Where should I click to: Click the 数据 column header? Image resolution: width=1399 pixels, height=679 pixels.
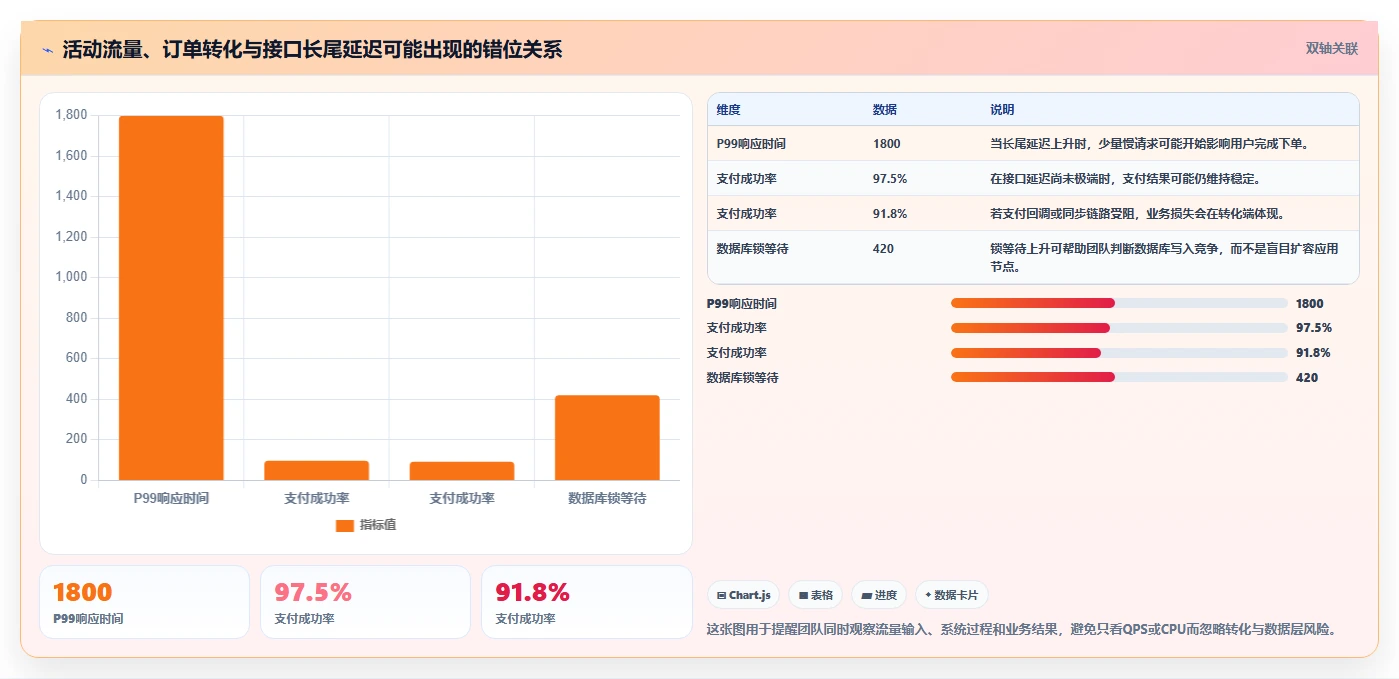point(885,110)
